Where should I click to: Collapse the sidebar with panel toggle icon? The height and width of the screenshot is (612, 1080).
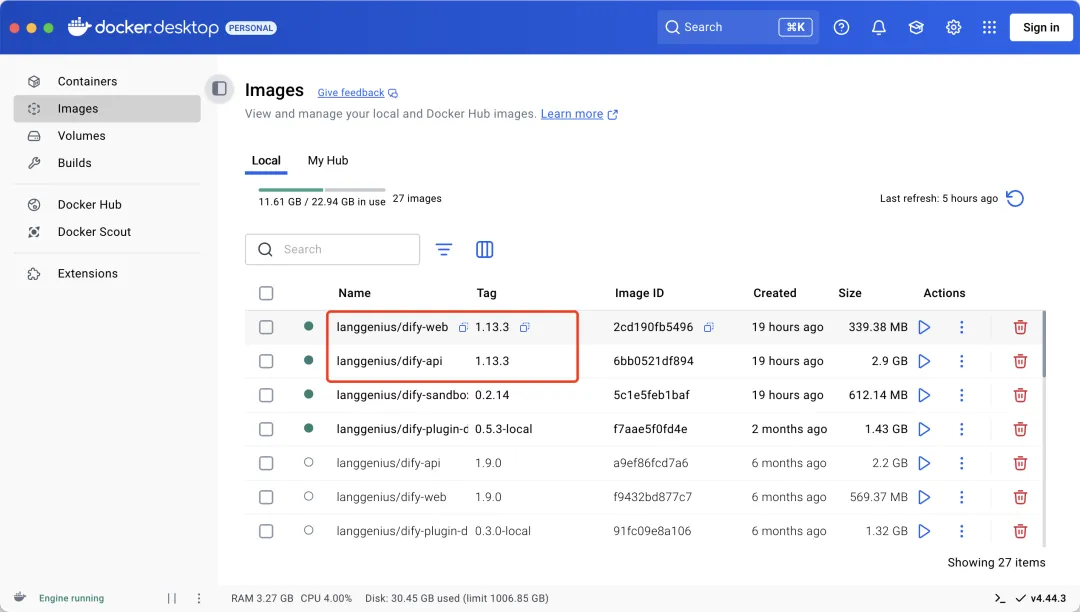click(219, 88)
